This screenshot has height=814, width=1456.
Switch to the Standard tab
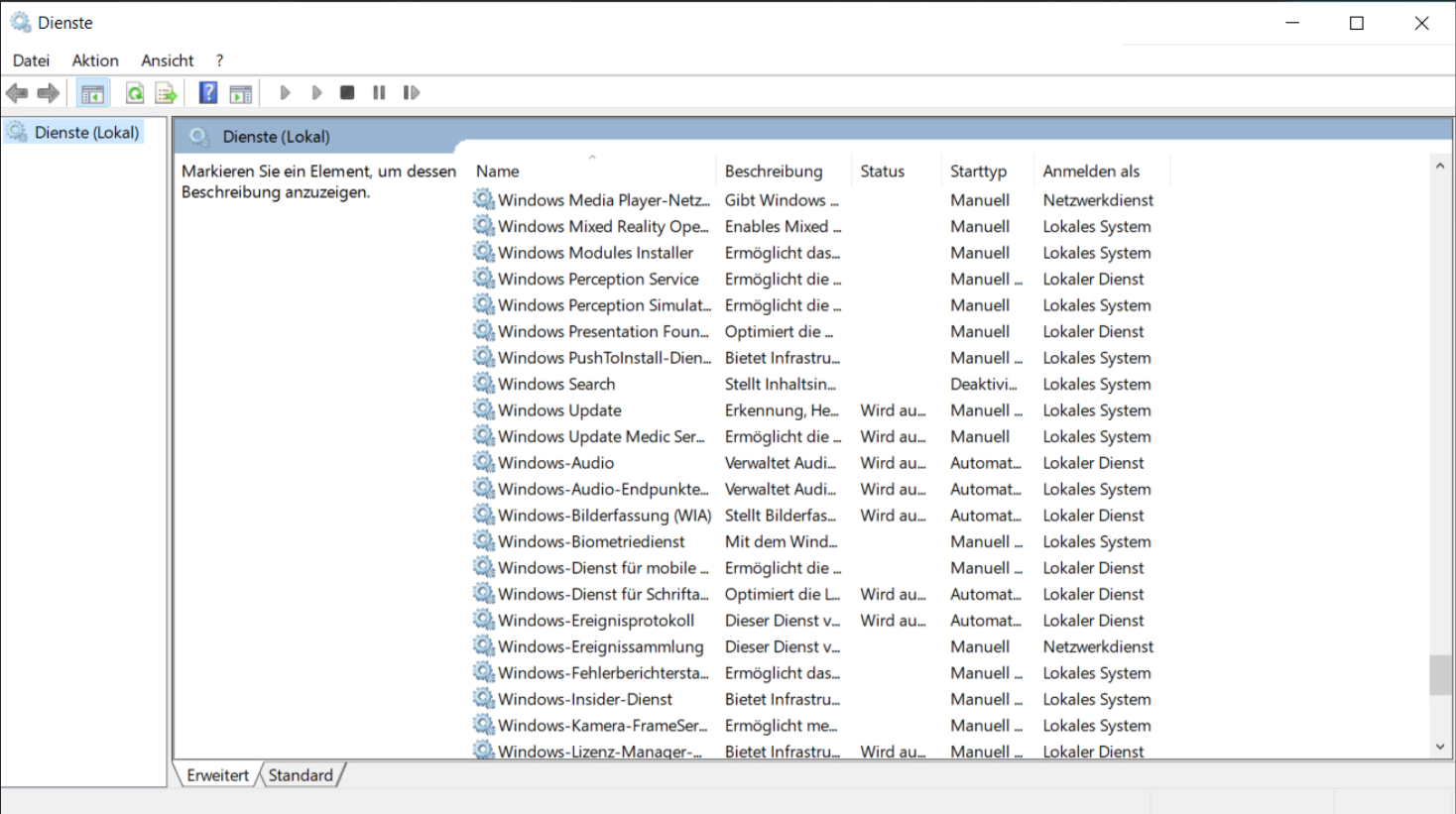click(301, 775)
